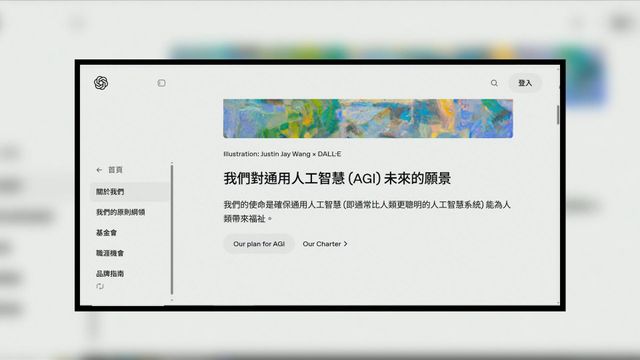Click the Illustration: Justin Jay Wang × DALL·E caption
640x360 pixels.
282,154
